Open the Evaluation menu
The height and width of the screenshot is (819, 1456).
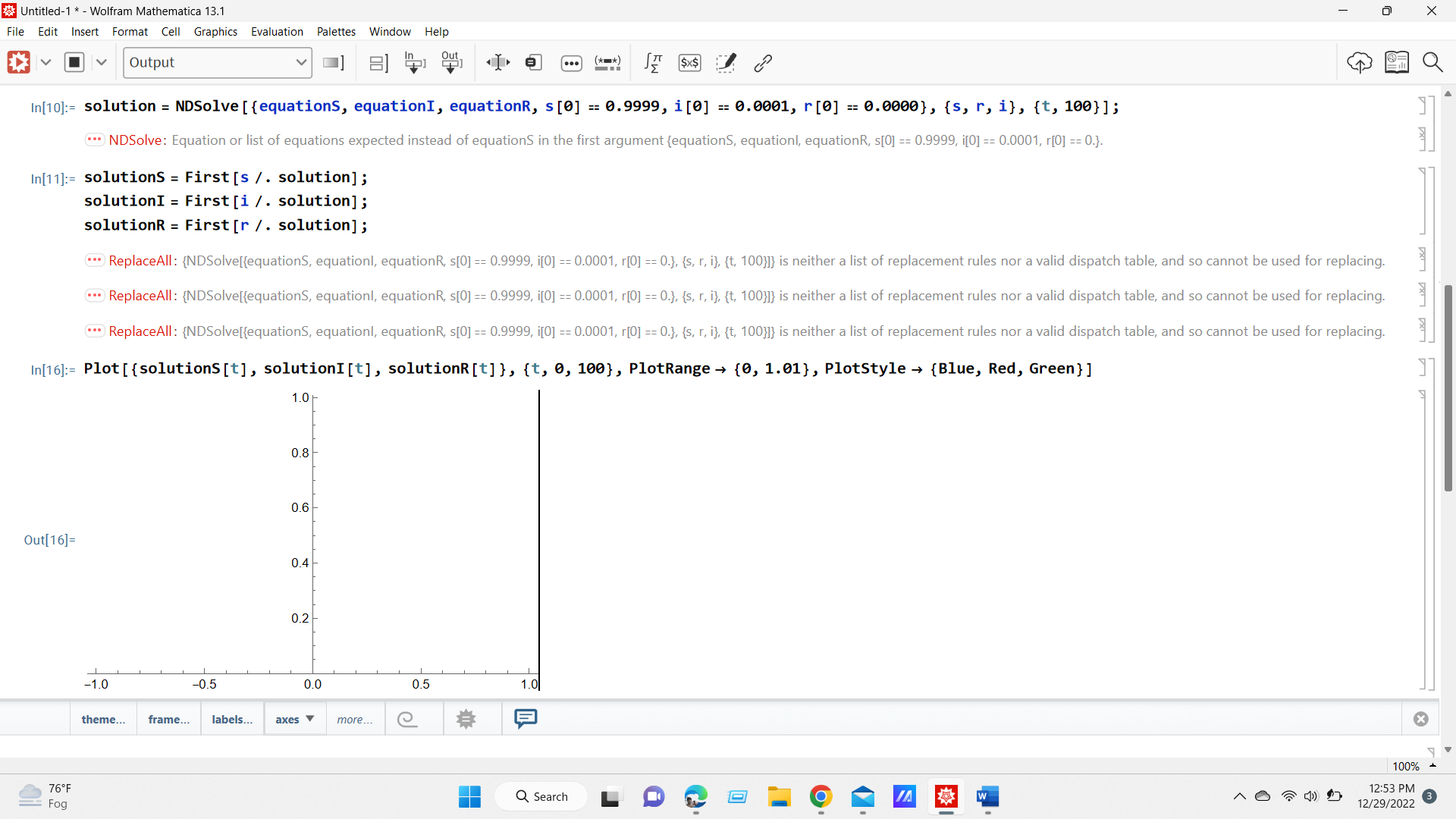[277, 31]
